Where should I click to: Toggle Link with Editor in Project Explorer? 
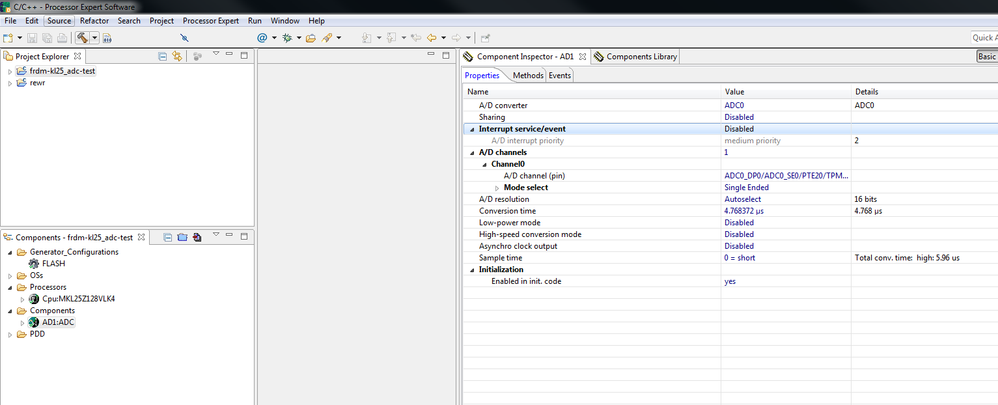177,56
